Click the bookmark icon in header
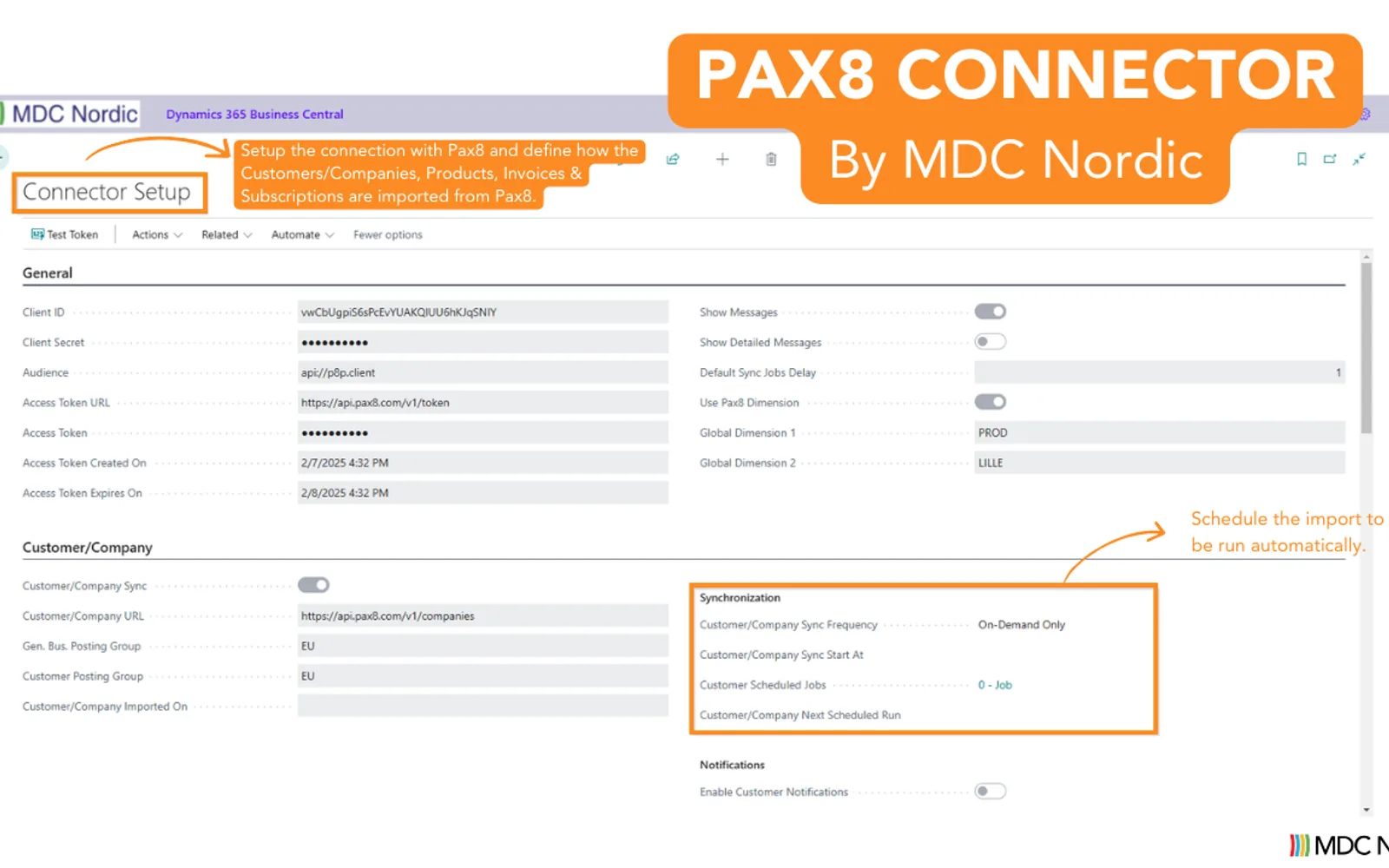Screen dimensions: 1389x868 coord(1301,159)
